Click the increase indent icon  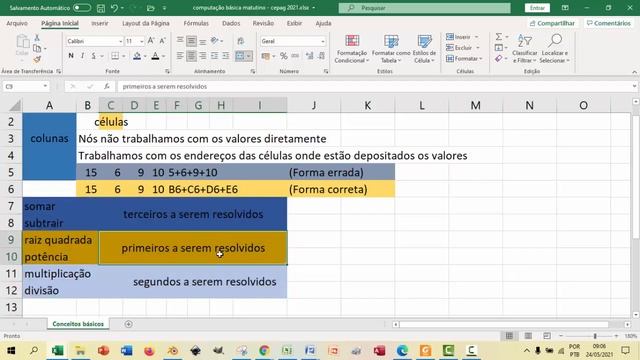click(x=225, y=56)
